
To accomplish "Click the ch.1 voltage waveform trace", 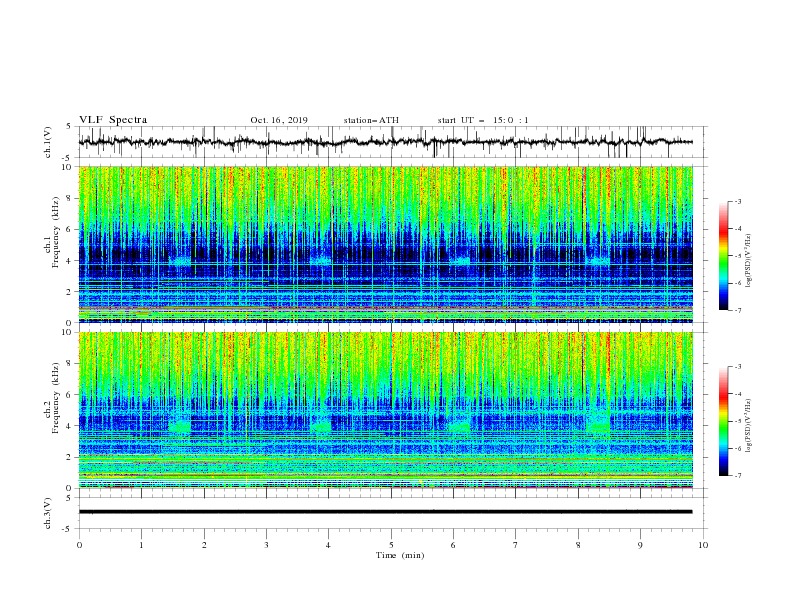I will pos(385,142).
